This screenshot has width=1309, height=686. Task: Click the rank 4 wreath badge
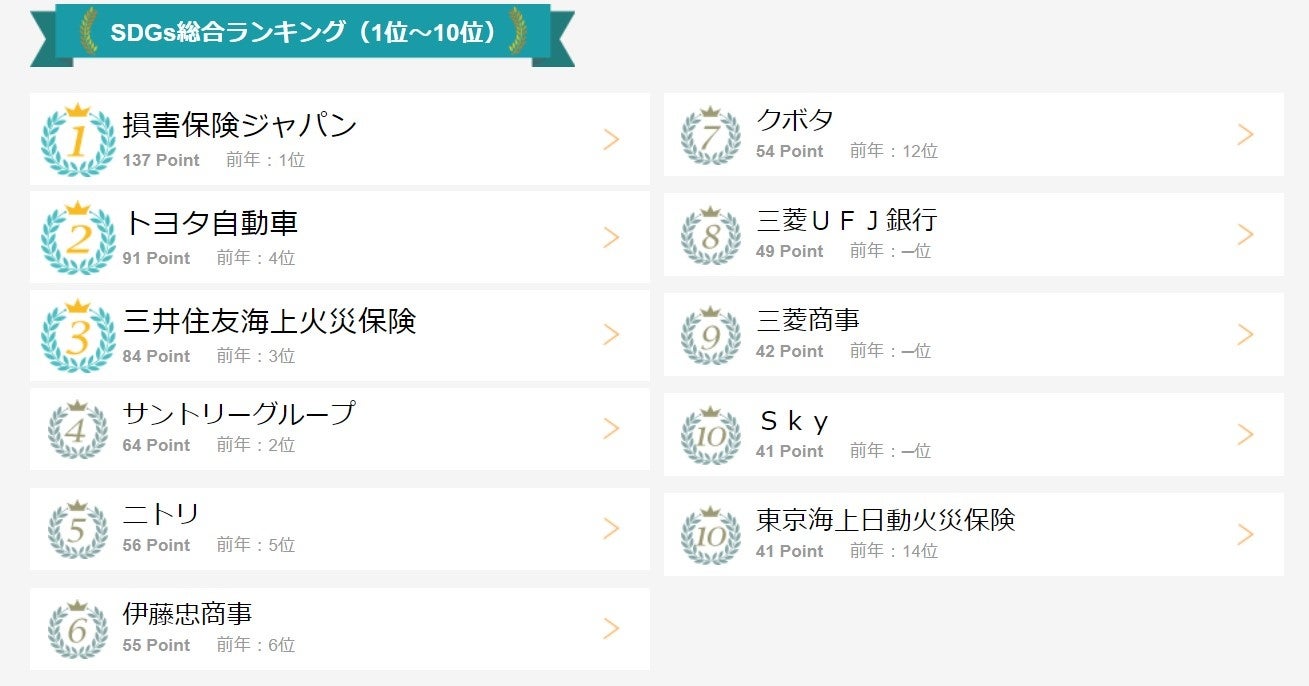coord(78,431)
